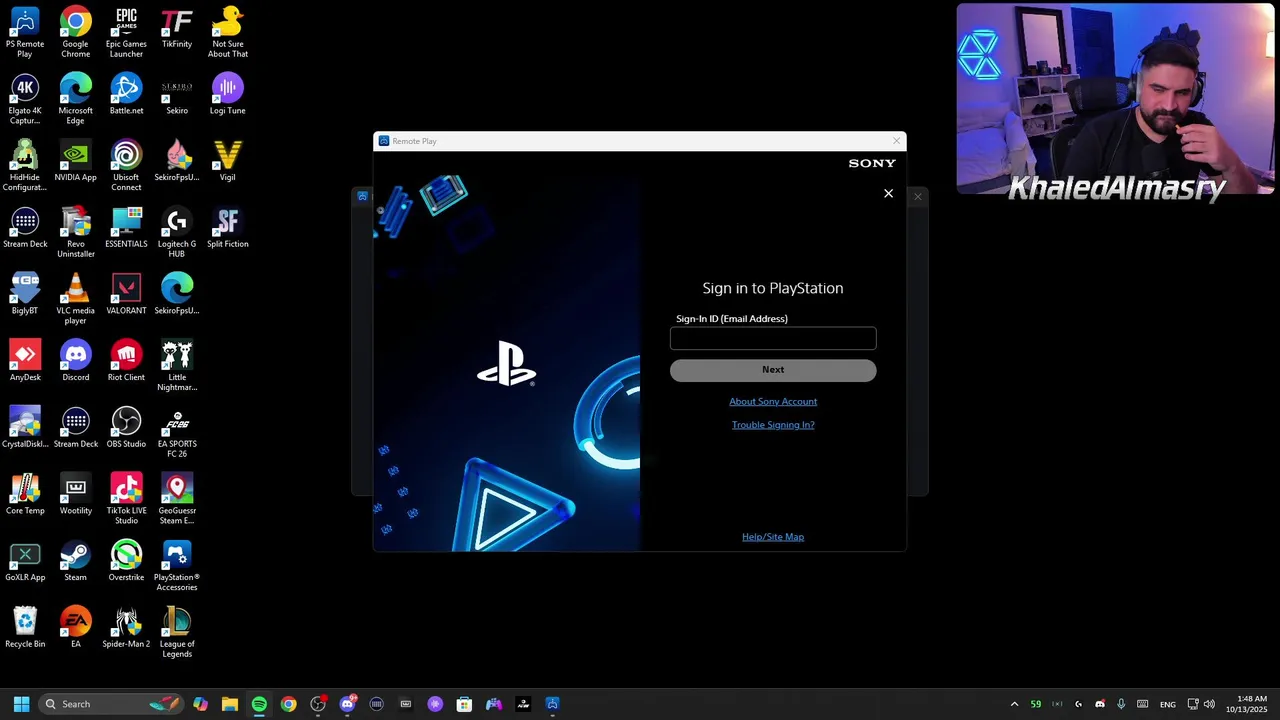Screen dimensions: 1280x720
Task: Open Wootility desktop icon
Action: tap(75, 495)
